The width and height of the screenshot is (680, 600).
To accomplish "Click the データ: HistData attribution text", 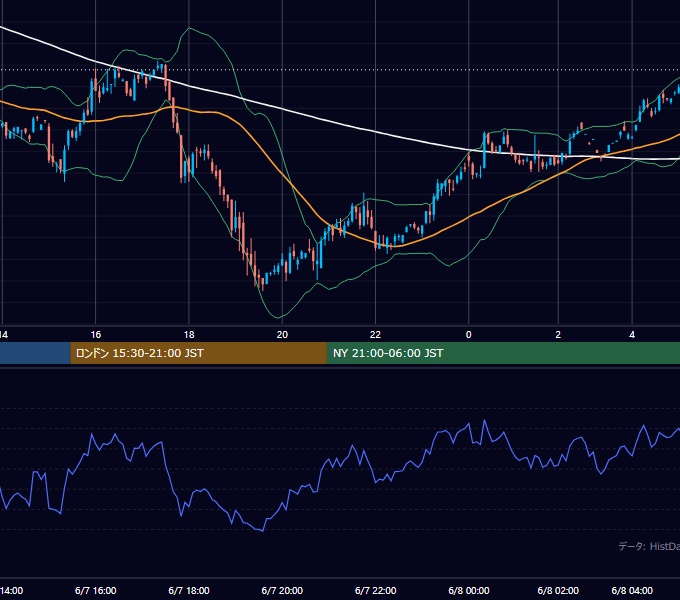I will point(649,546).
